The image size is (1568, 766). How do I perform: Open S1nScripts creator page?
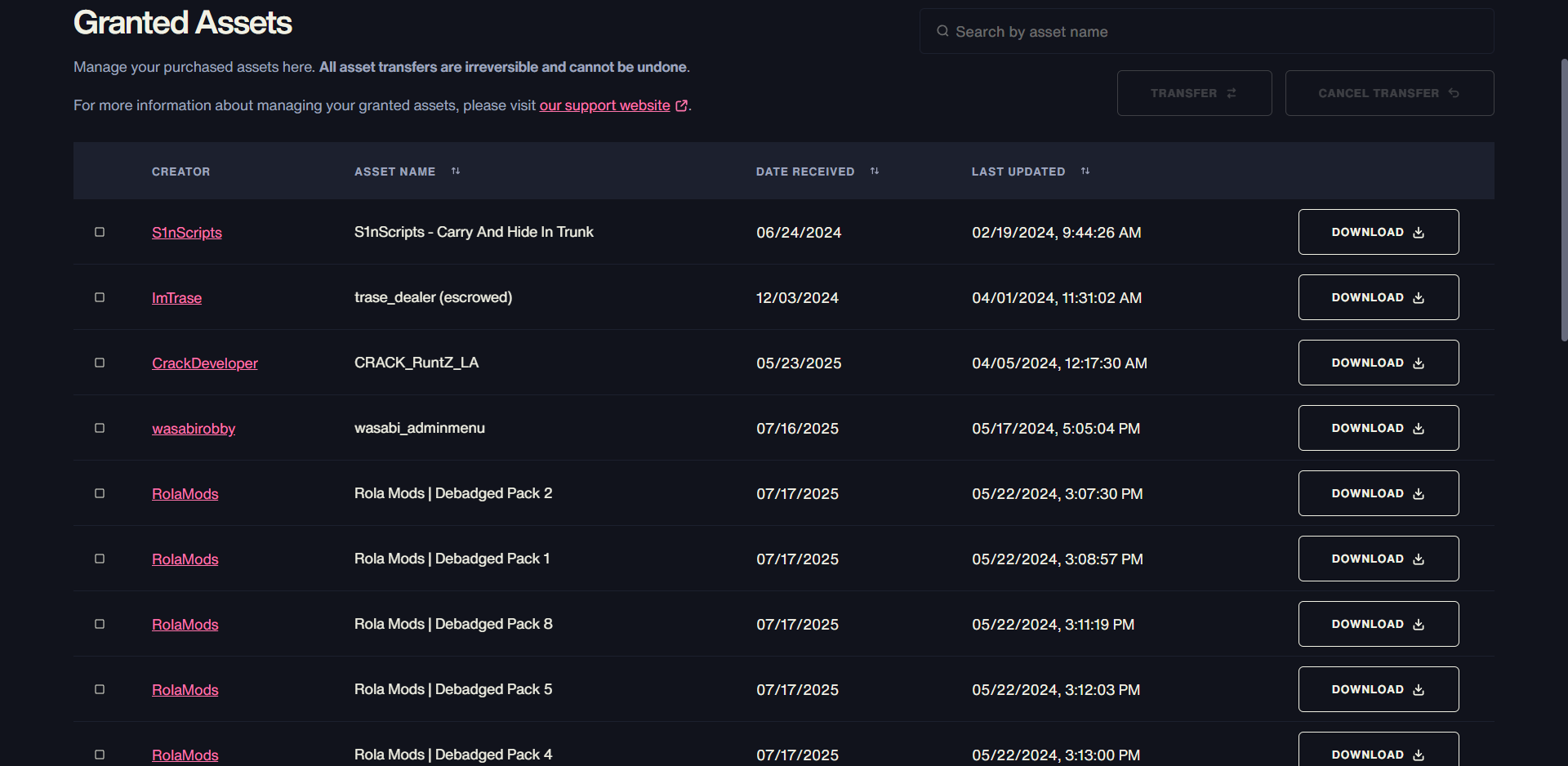tap(187, 233)
